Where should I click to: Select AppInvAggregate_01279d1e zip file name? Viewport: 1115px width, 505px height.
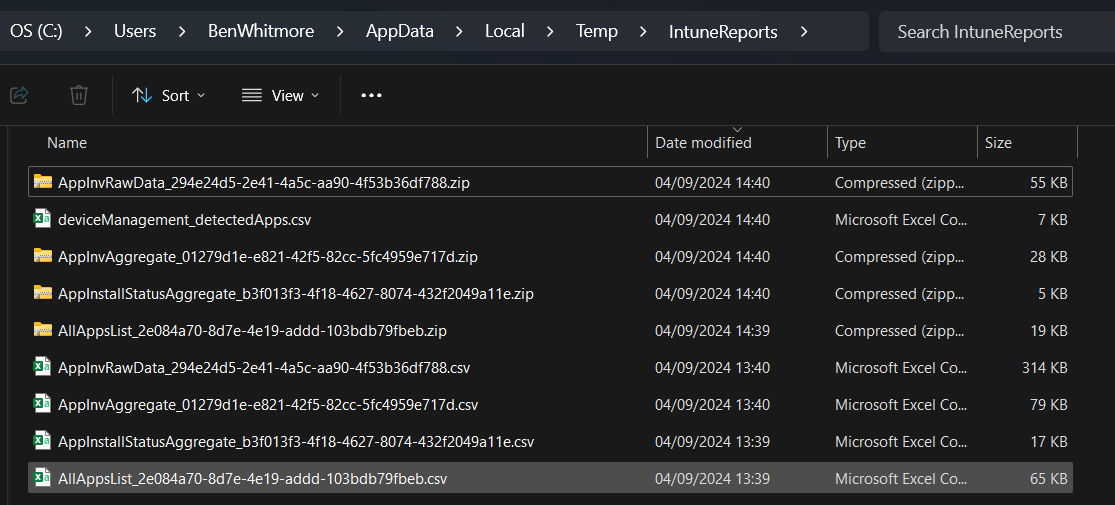pyautogui.click(x=268, y=256)
